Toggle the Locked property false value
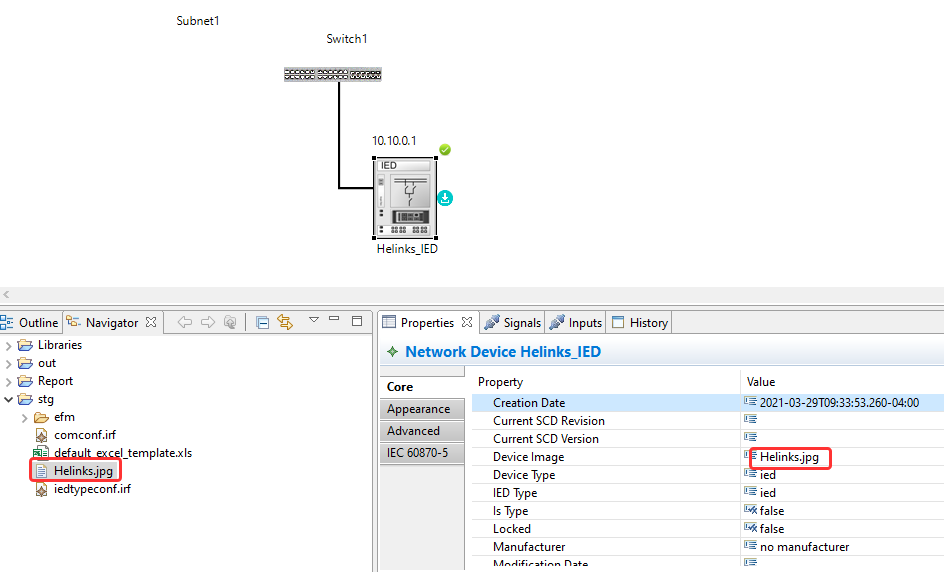Viewport: 945px width, 573px height. pyautogui.click(x=771, y=529)
